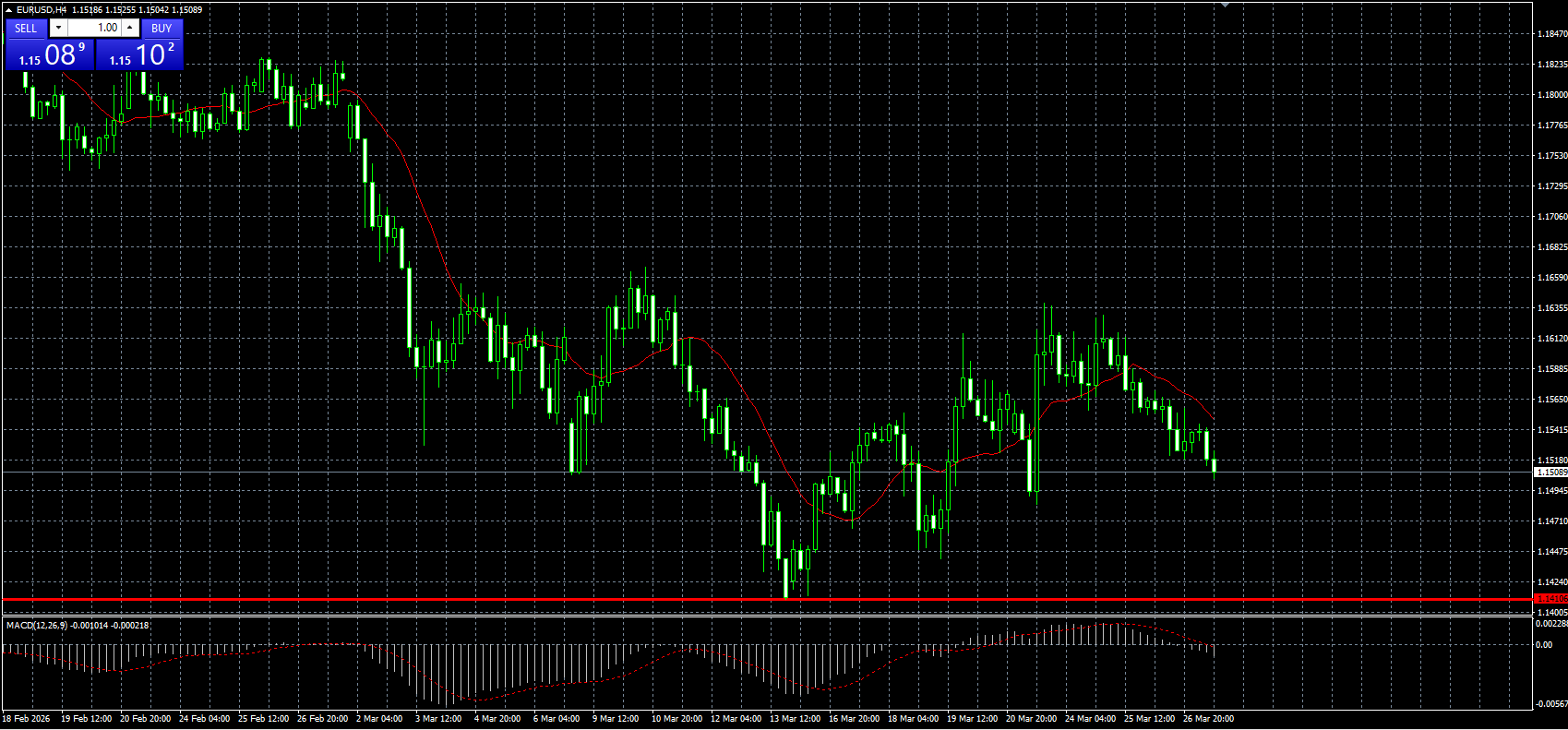Click the 26 Mar 20:00 time label

[1208, 719]
